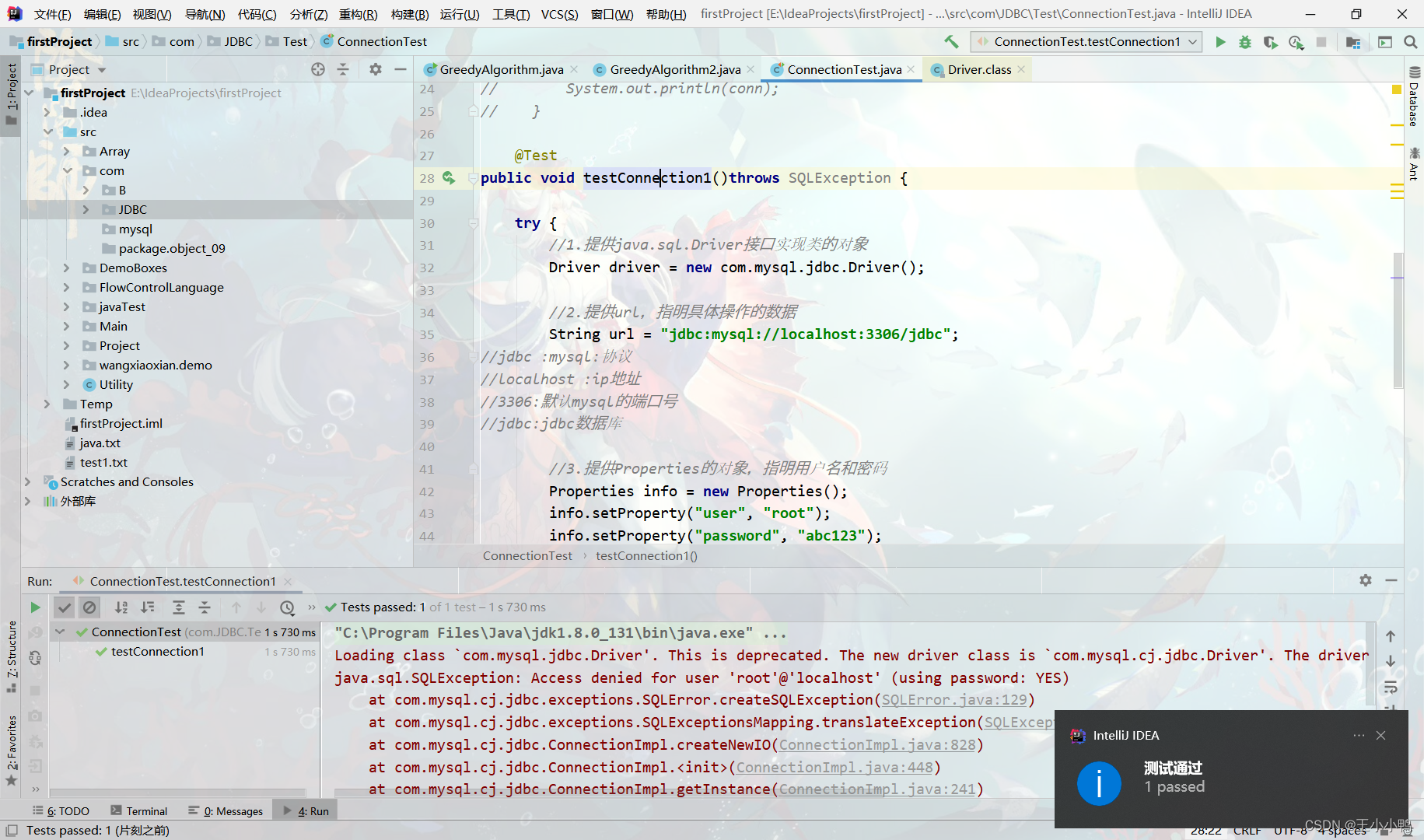This screenshot has width=1424, height=840.
Task: Open the Terminal tool window button
Action: pyautogui.click(x=139, y=811)
